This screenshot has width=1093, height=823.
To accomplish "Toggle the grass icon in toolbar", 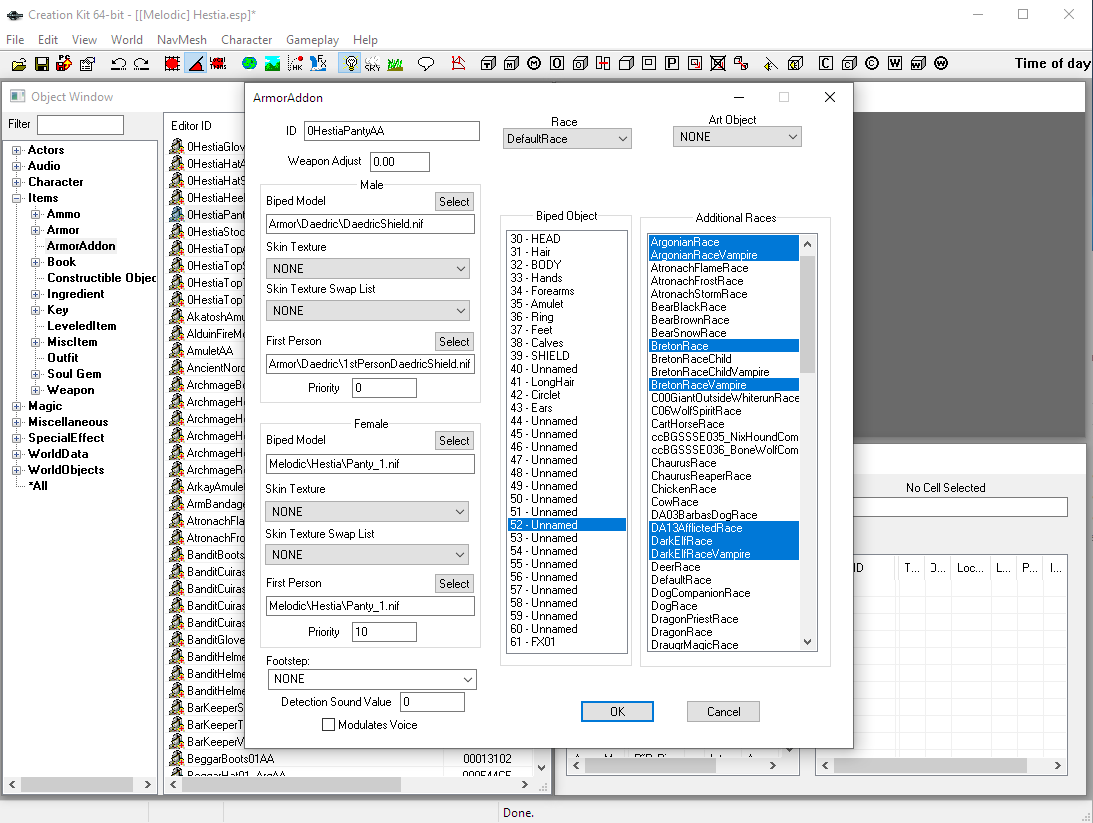I will (395, 64).
